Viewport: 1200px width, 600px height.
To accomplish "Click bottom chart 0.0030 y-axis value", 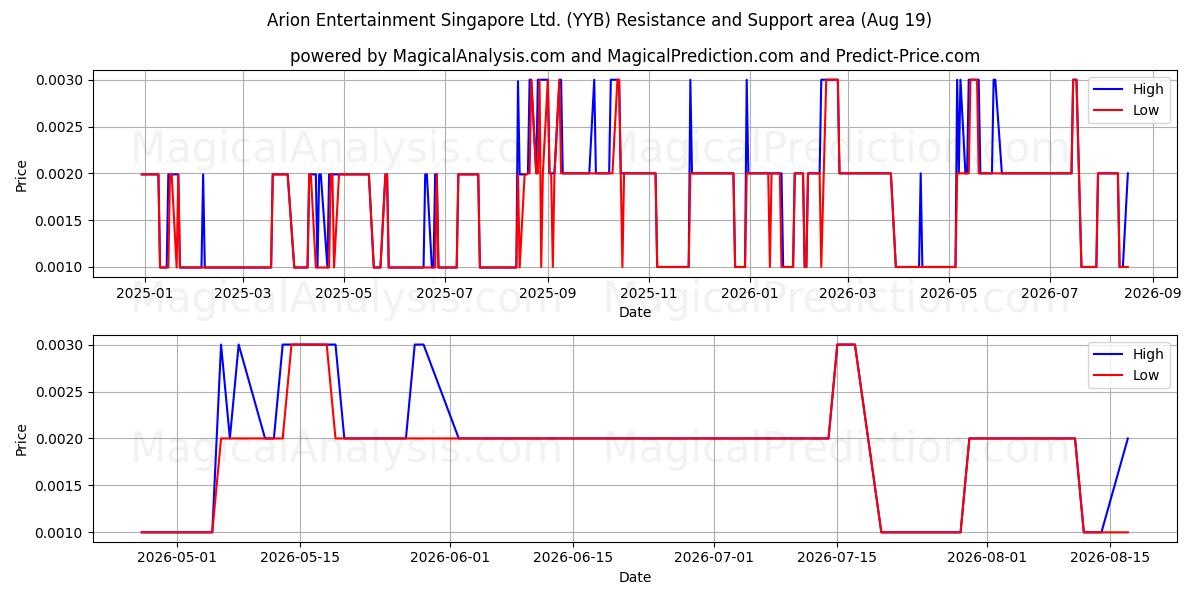I will (61, 345).
